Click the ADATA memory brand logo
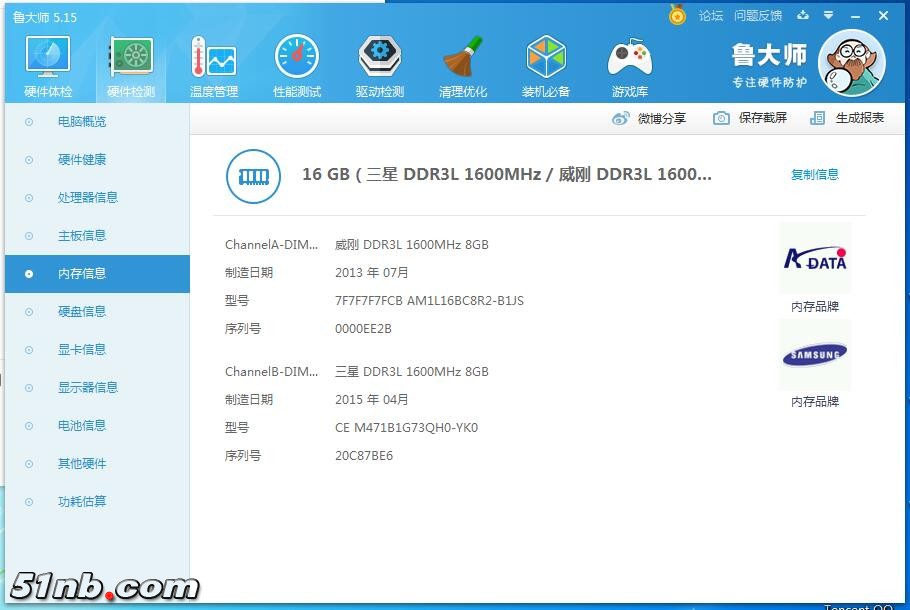 pos(814,260)
